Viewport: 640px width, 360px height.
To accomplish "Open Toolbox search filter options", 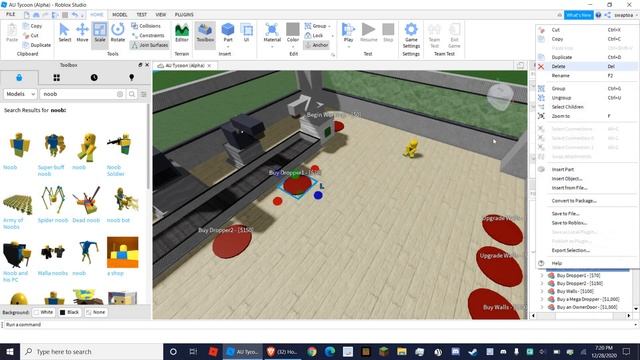I will point(144,94).
